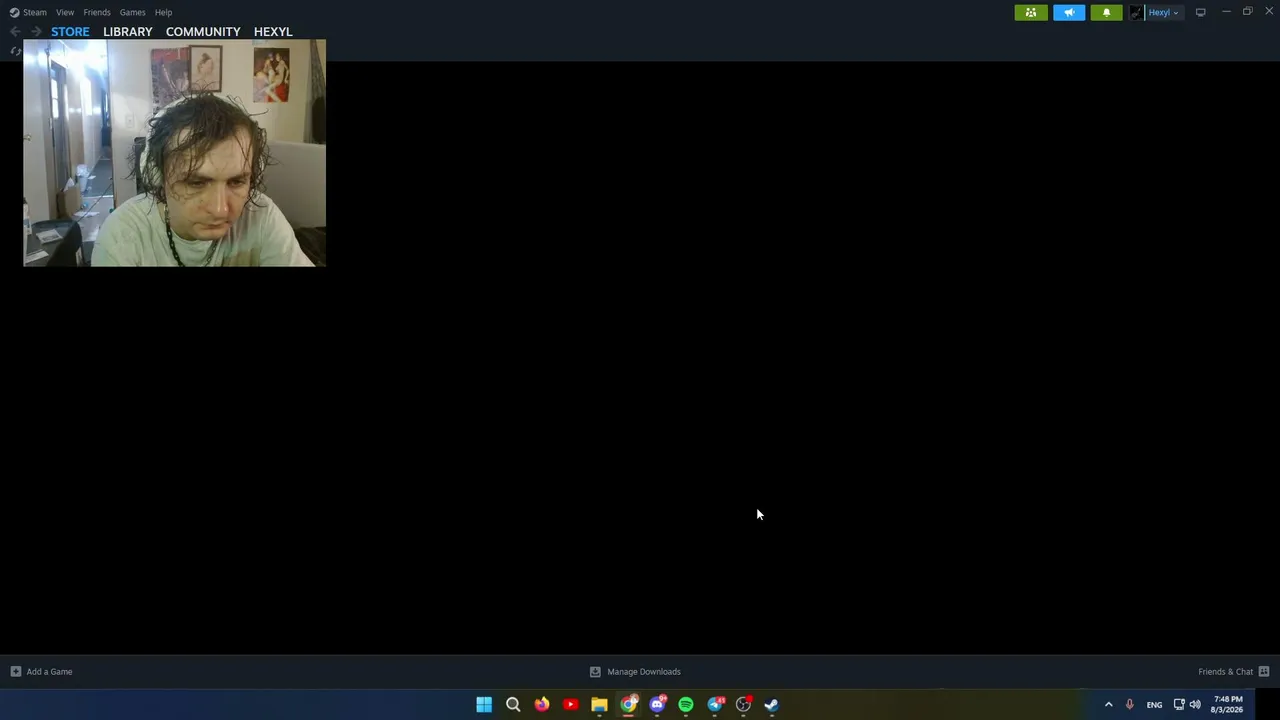Screen dimensions: 1280x720
Task: Open the Steam menu
Action: point(28,12)
